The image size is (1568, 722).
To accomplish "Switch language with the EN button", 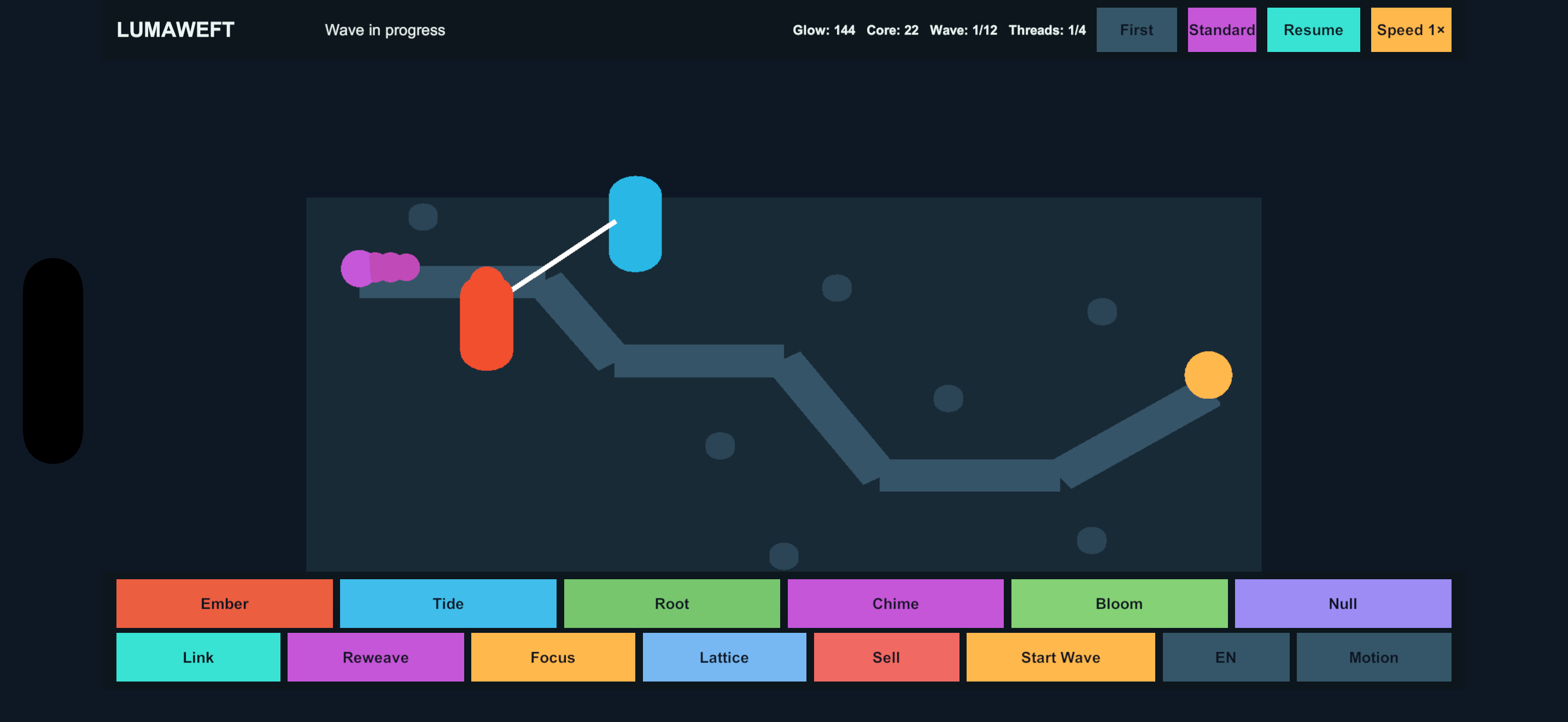I will tap(1225, 657).
